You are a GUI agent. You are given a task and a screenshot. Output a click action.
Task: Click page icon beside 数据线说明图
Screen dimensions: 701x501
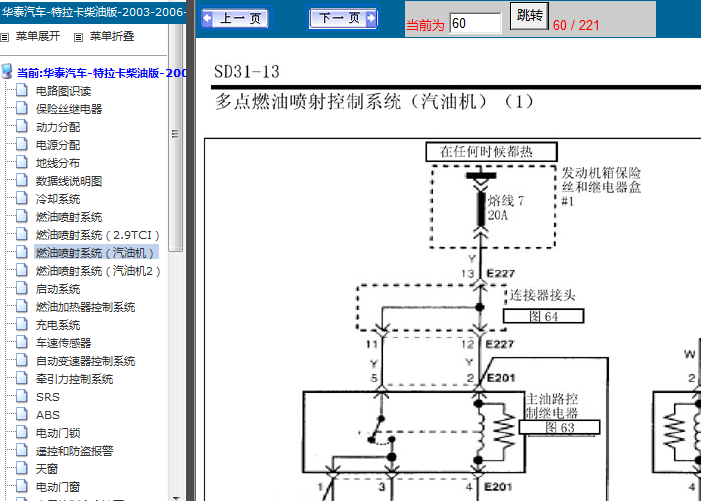tap(22, 180)
